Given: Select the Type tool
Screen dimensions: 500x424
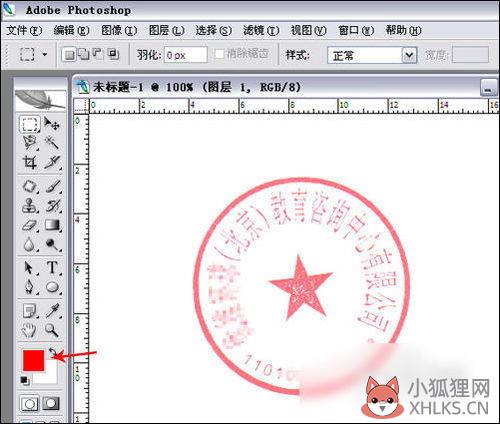Looking at the screenshot, I should [52, 267].
